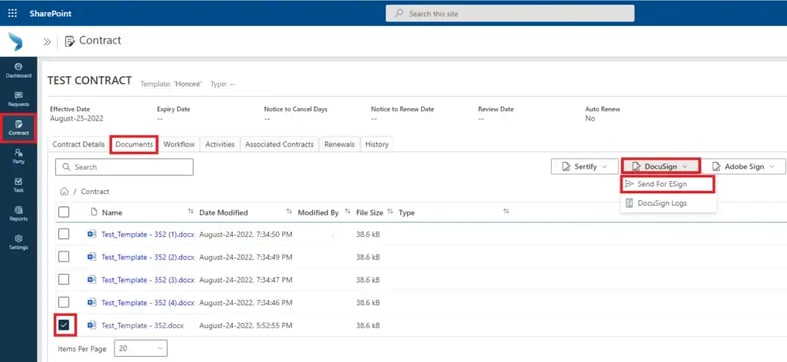The image size is (787, 362).
Task: Uncheck the box for Test_Template - 352.docx
Action: (x=64, y=325)
